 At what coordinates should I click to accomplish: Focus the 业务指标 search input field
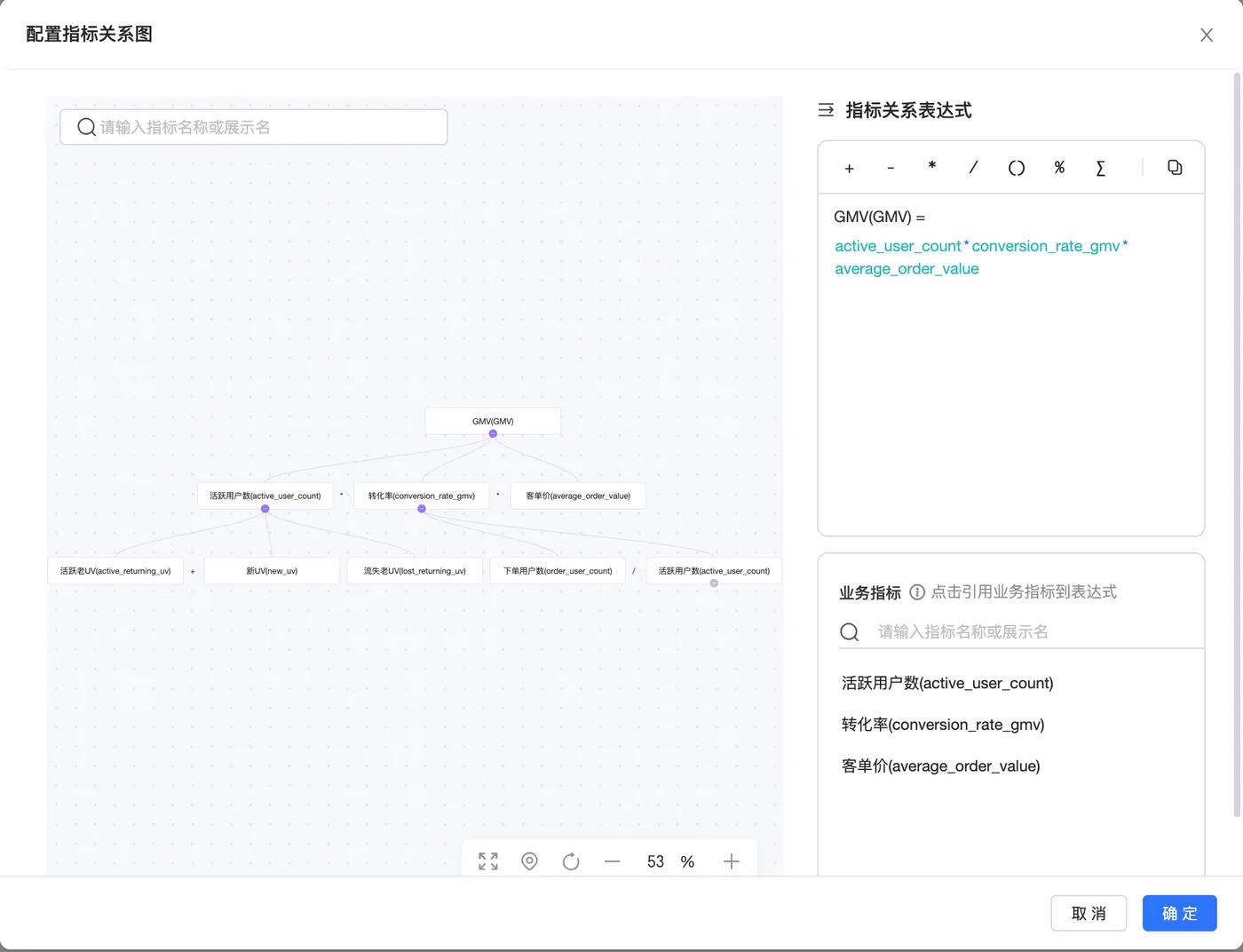pyautogui.click(x=1021, y=632)
